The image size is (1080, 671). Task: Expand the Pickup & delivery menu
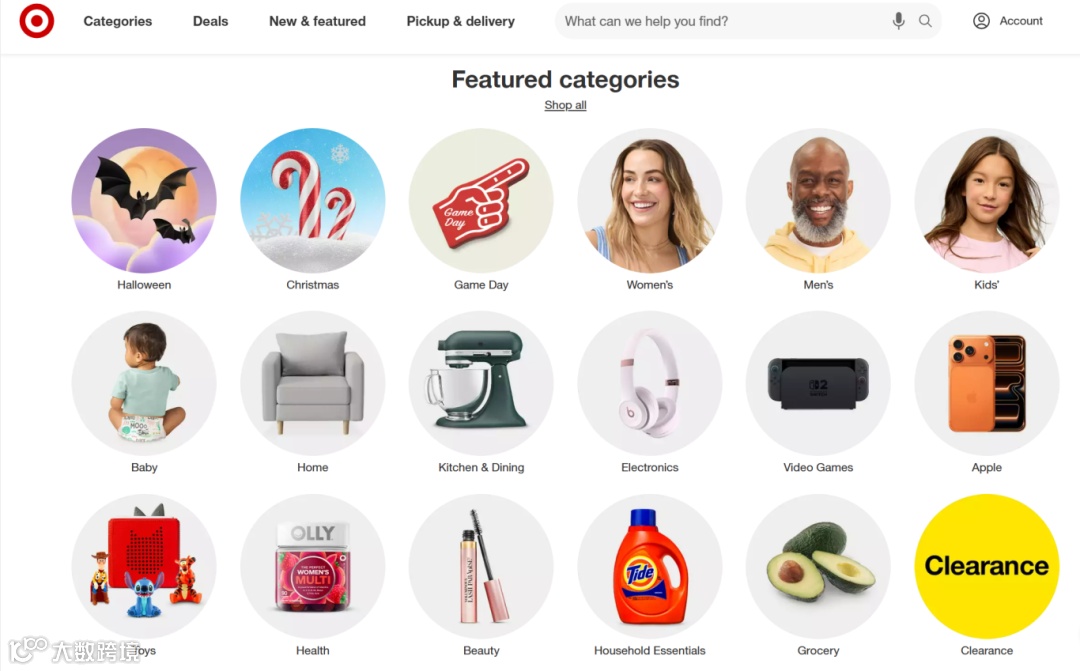coord(461,21)
